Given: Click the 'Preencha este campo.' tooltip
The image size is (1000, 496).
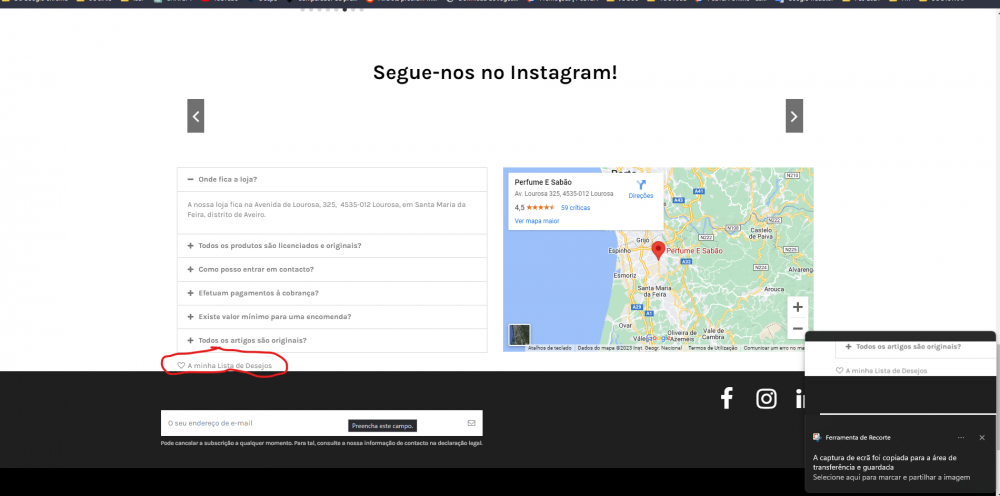Looking at the screenshot, I should [x=383, y=426].
